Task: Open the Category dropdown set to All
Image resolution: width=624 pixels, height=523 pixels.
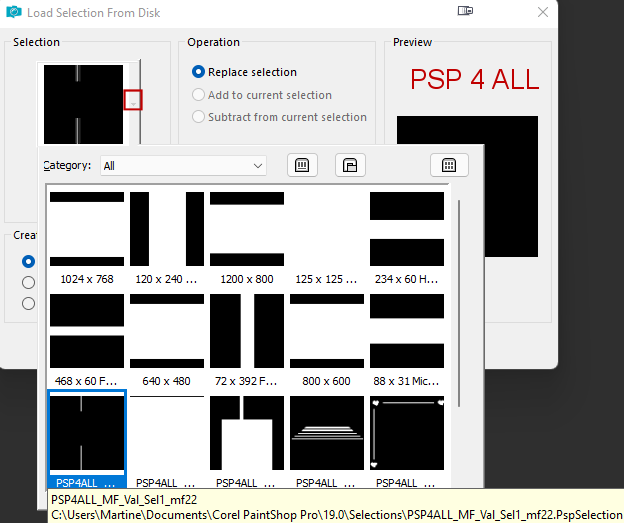Action: (184, 165)
